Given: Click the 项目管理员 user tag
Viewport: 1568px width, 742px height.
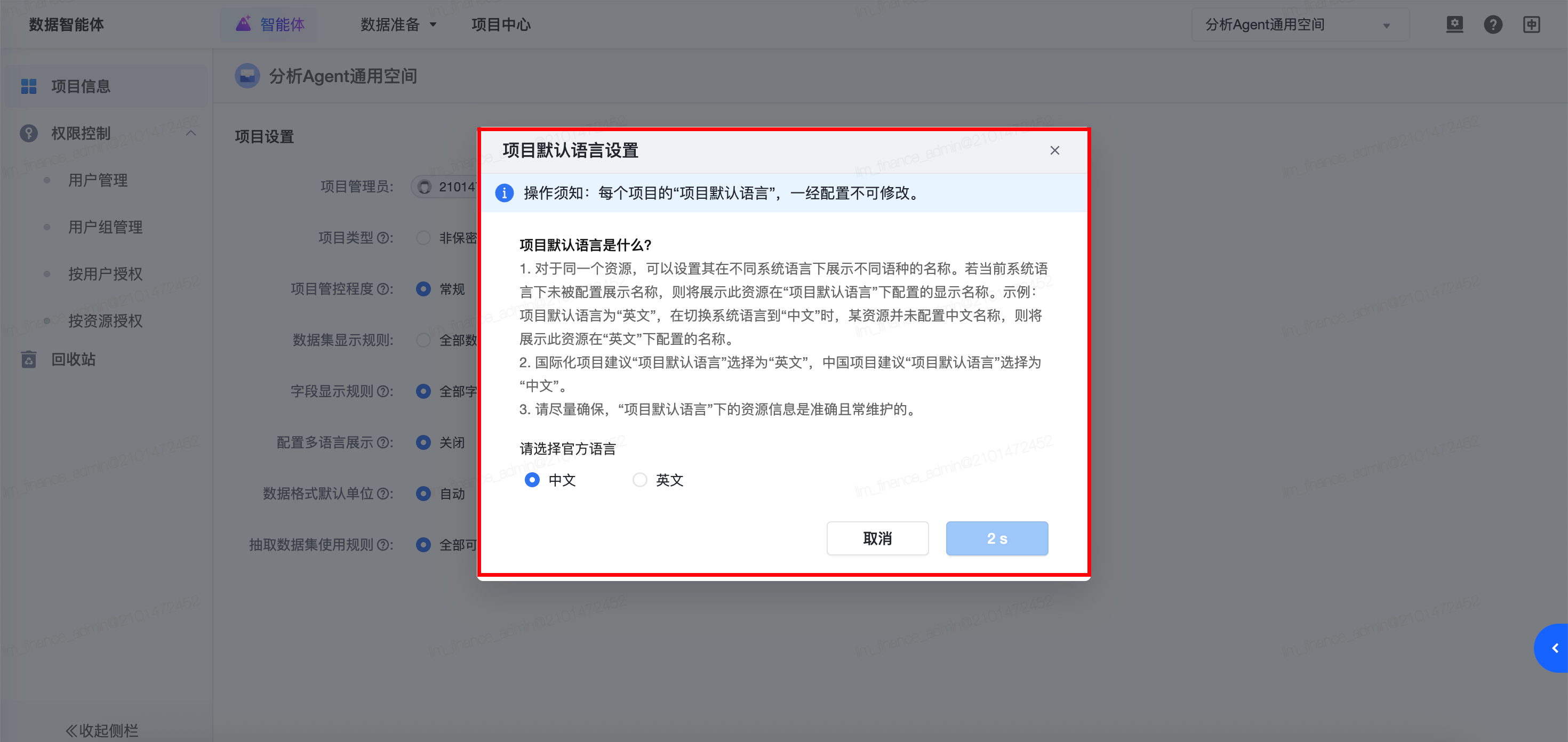Looking at the screenshot, I should click(x=445, y=187).
